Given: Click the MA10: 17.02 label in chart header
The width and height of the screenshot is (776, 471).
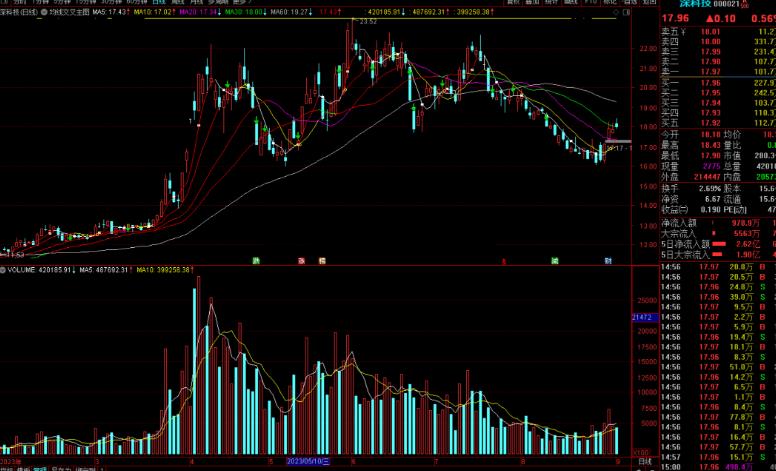Looking at the screenshot, I should point(154,11).
